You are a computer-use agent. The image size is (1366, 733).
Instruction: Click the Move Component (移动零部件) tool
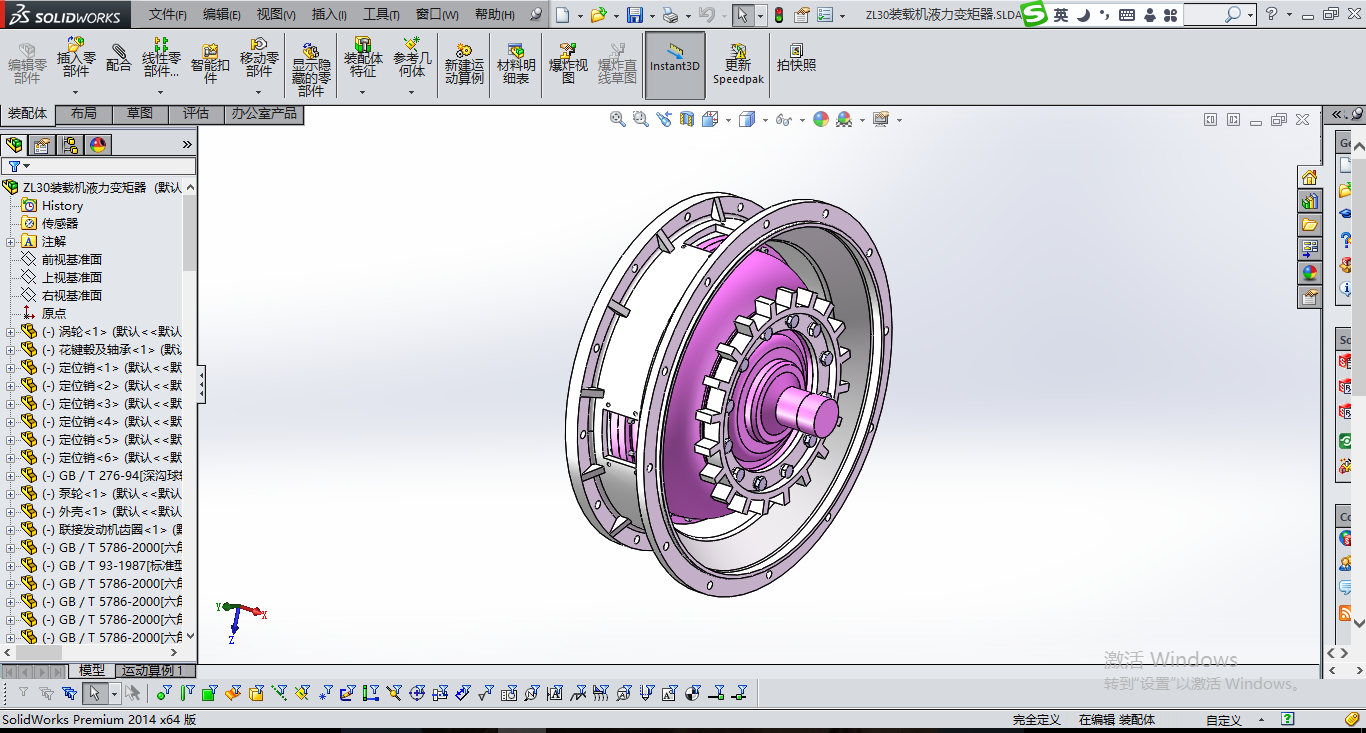coord(259,57)
